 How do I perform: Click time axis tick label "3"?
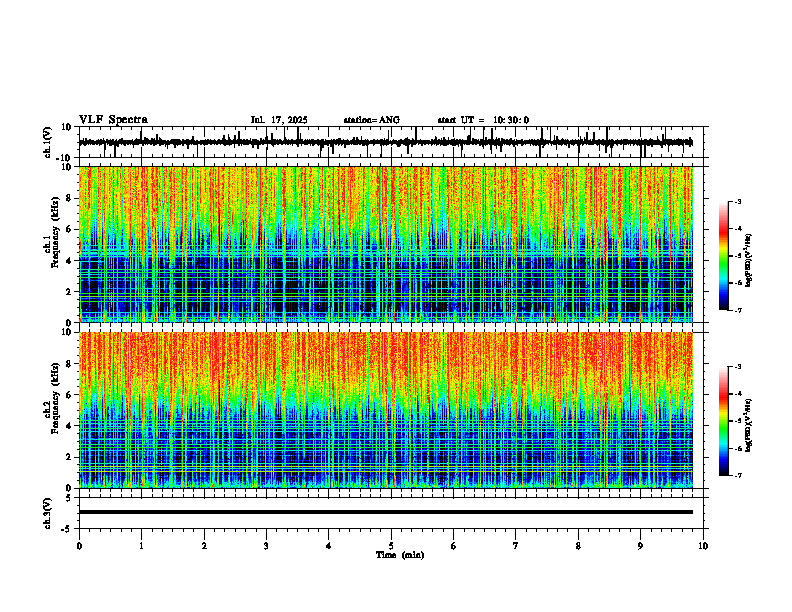[x=266, y=546]
